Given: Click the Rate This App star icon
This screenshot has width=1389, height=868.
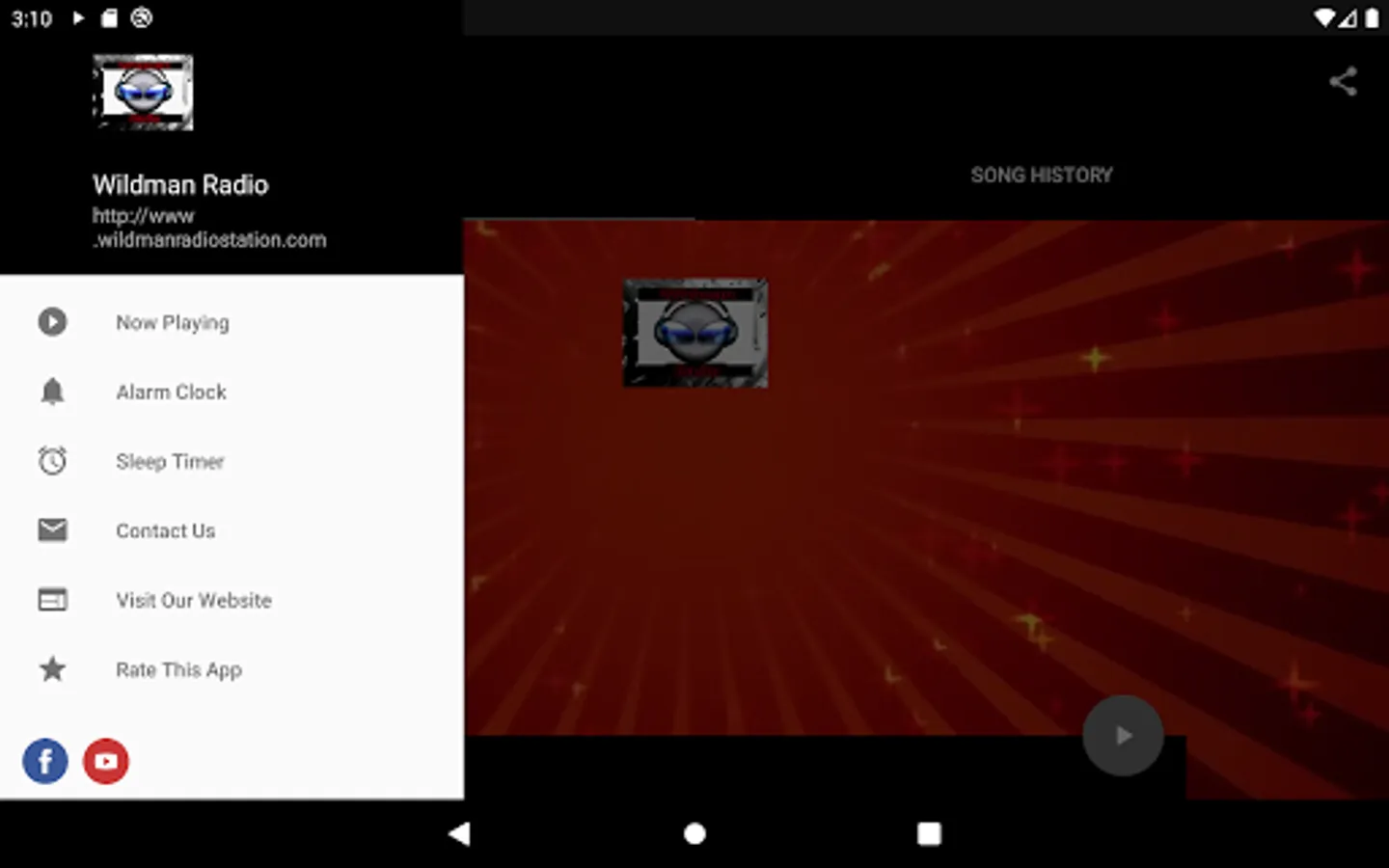Looking at the screenshot, I should pyautogui.click(x=53, y=668).
